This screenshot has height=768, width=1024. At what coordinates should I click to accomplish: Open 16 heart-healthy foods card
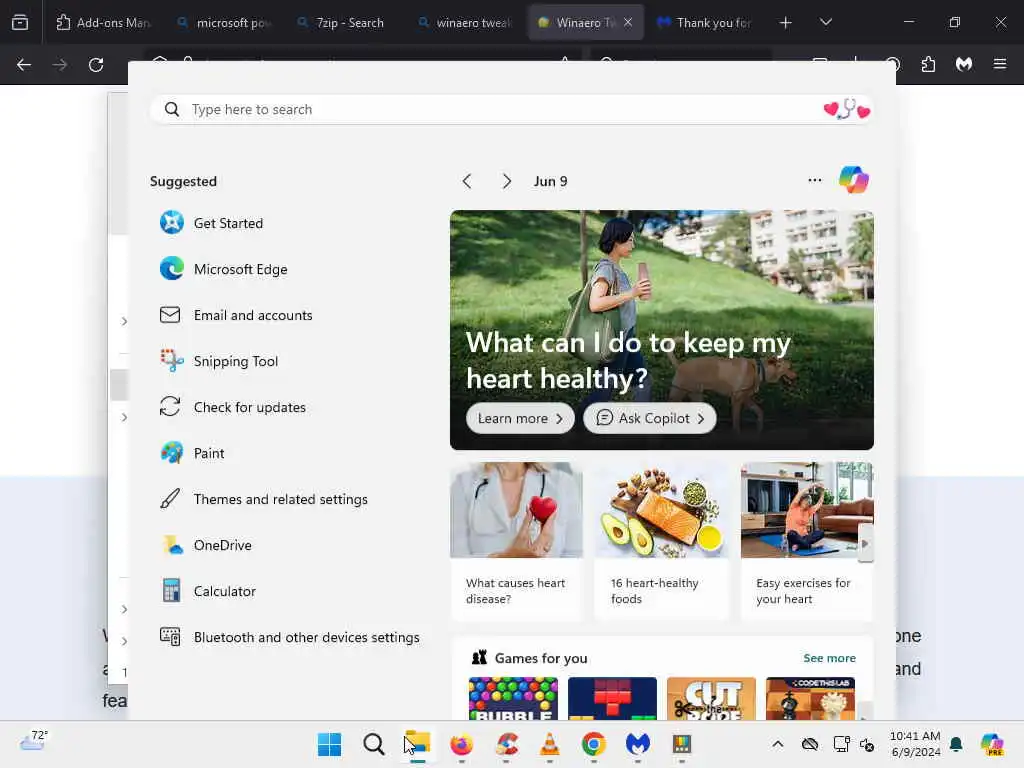[661, 541]
